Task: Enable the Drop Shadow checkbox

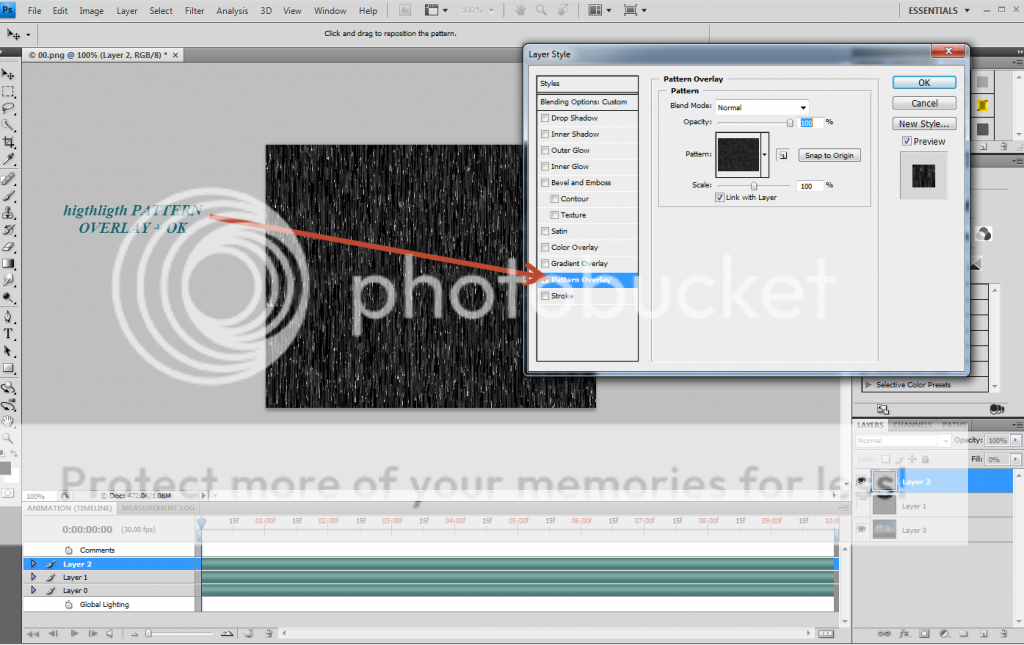Action: click(545, 118)
